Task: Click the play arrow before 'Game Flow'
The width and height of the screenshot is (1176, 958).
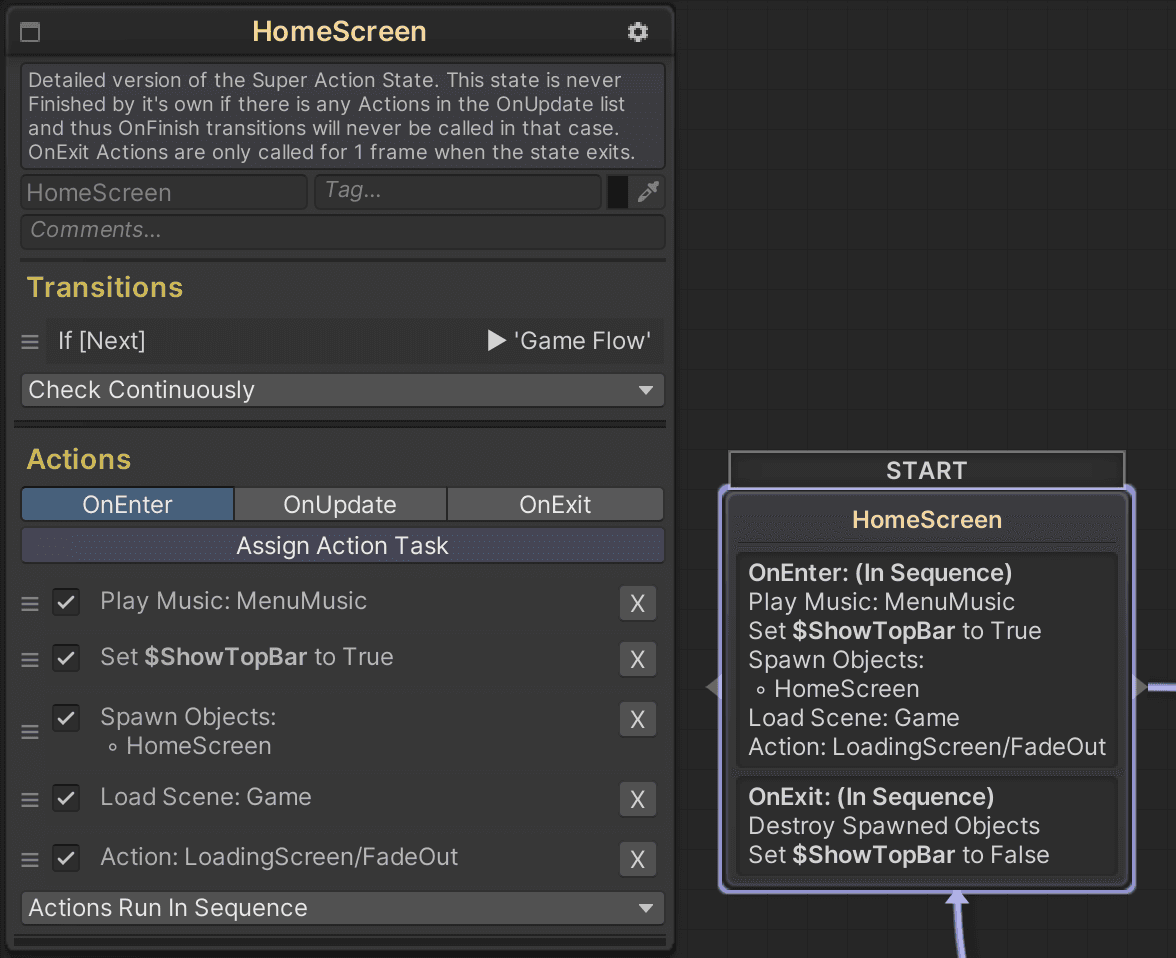Action: pos(496,341)
